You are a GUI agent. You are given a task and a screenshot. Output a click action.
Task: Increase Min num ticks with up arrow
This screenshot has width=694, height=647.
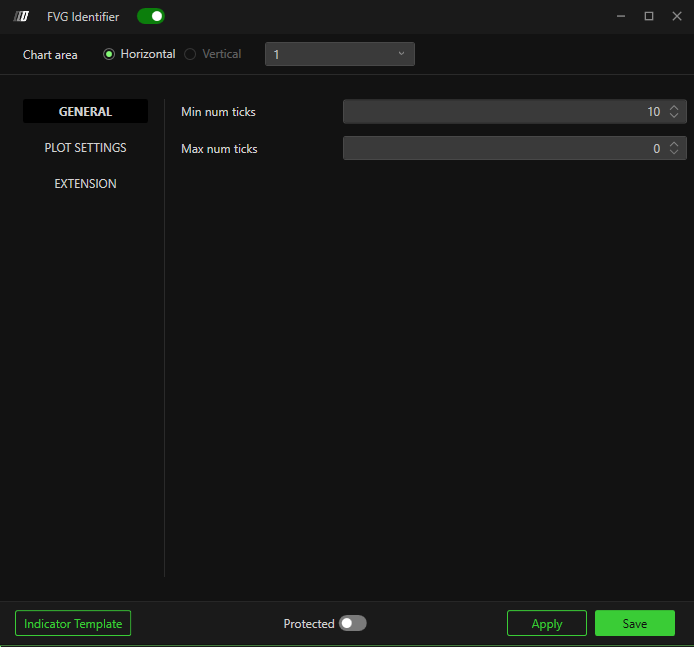(675, 108)
